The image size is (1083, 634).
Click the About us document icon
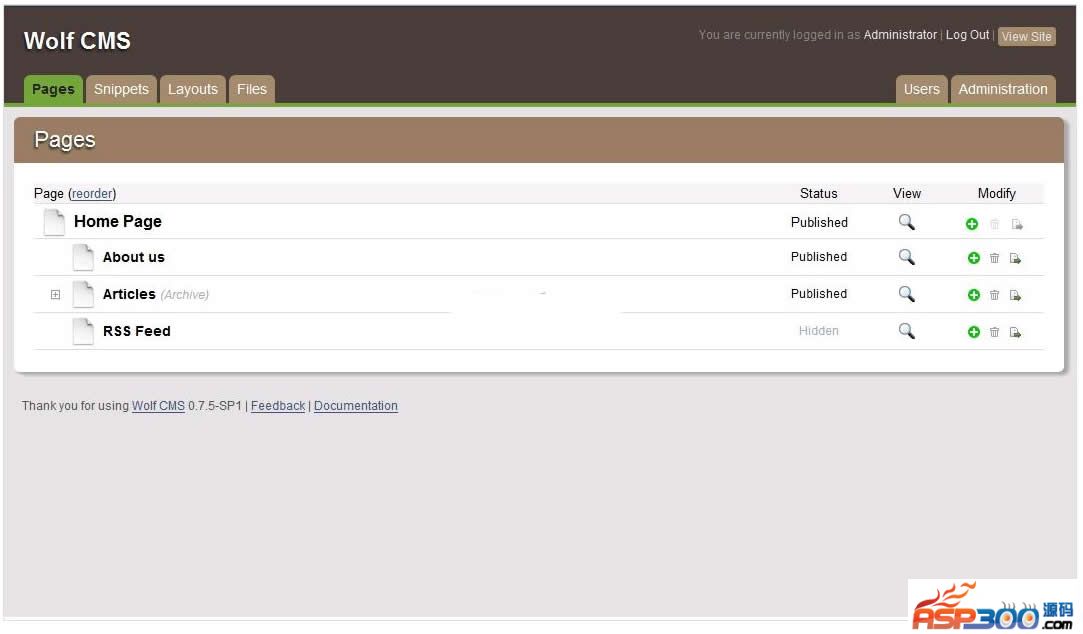click(x=83, y=257)
